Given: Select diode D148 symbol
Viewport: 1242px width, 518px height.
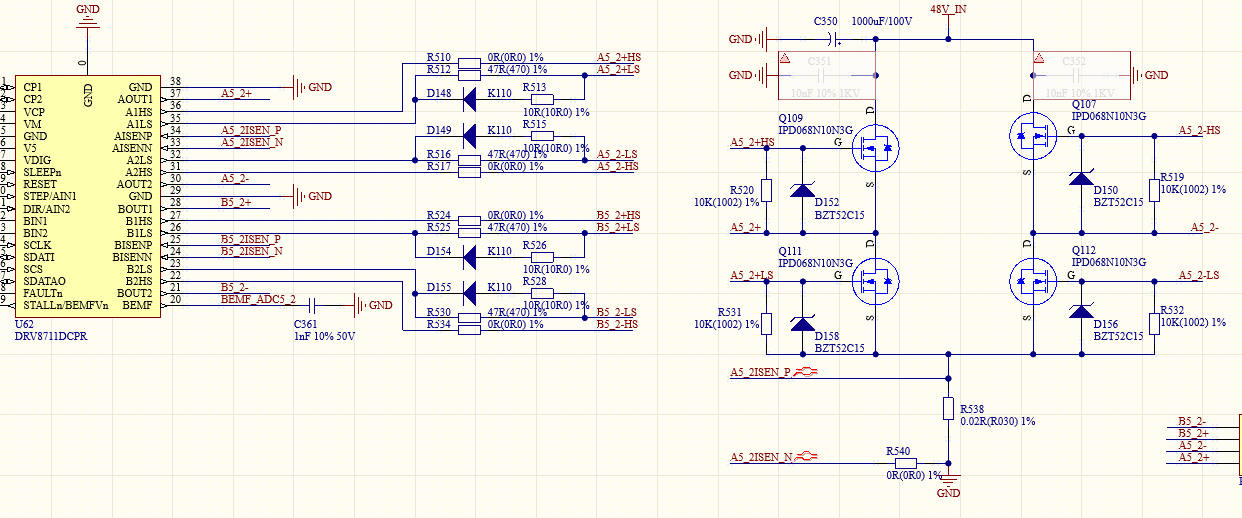Looking at the screenshot, I should (x=470, y=99).
